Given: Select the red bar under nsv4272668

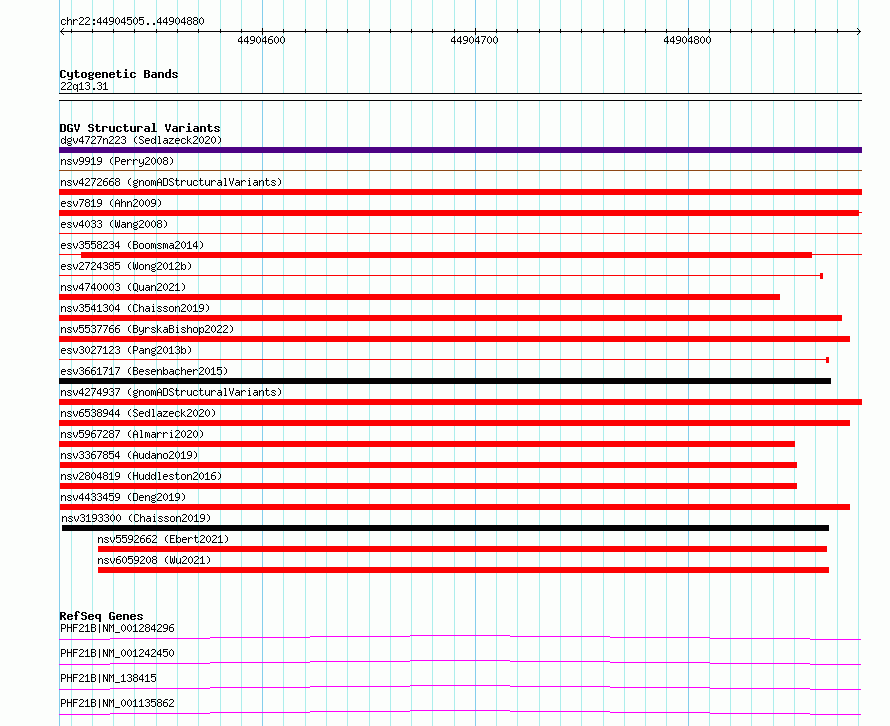Looking at the screenshot, I should 460,192.
